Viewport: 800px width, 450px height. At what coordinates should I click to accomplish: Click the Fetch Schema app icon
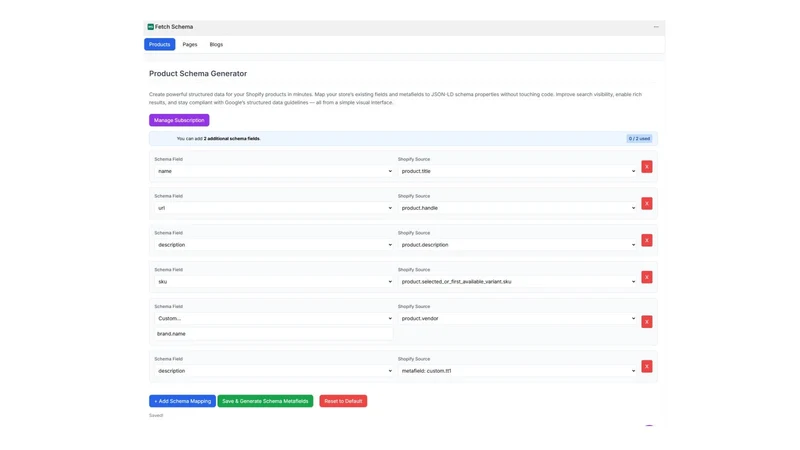151,27
